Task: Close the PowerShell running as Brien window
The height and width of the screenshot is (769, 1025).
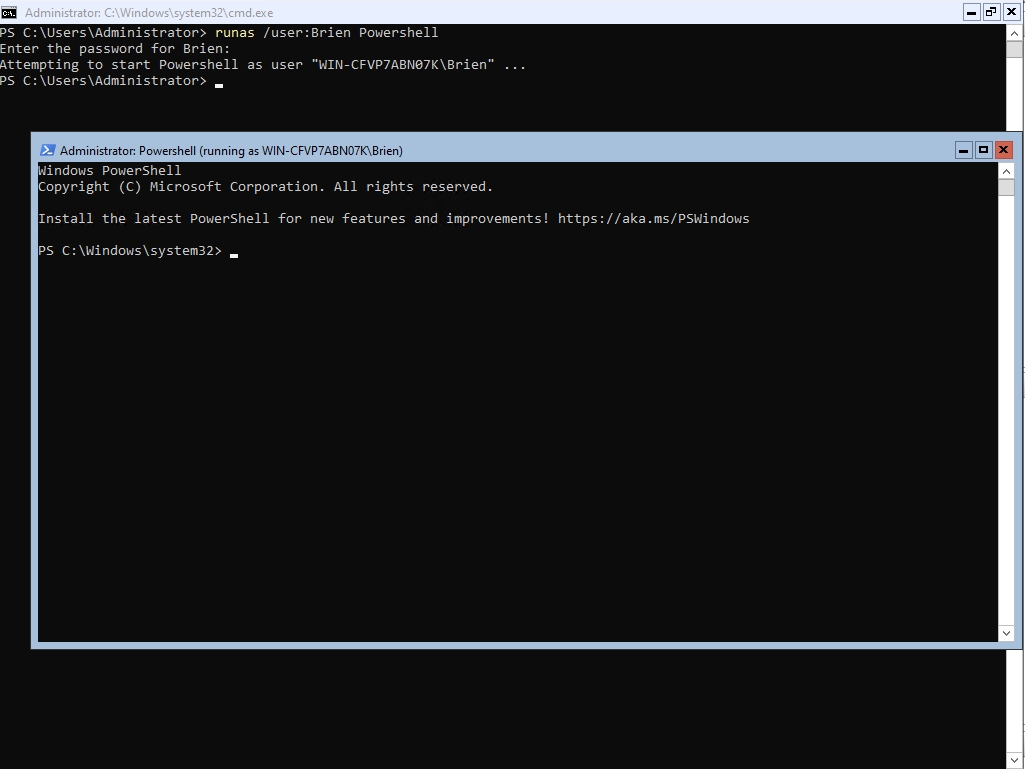Action: [1003, 150]
